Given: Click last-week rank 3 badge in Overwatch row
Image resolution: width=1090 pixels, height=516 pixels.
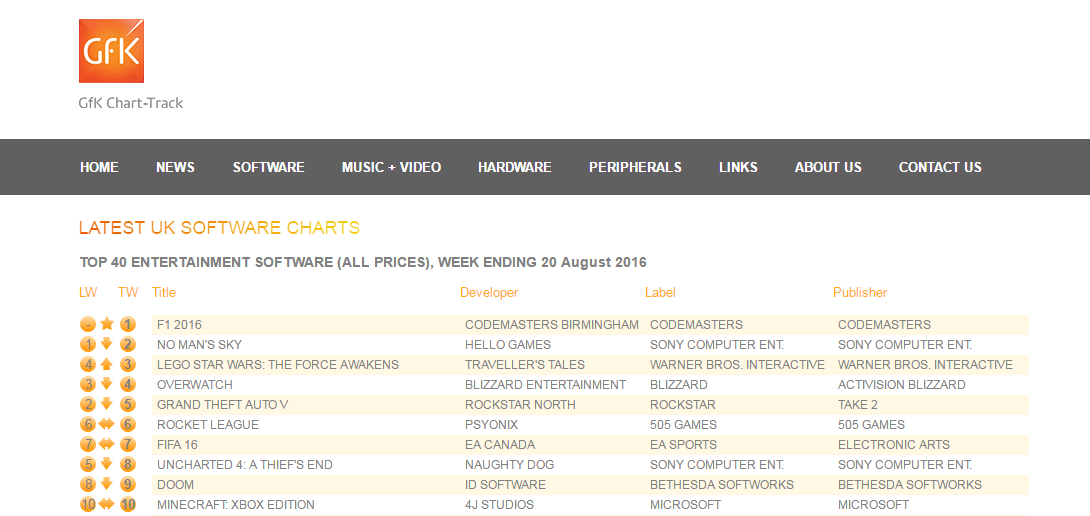Looking at the screenshot, I should tap(88, 385).
